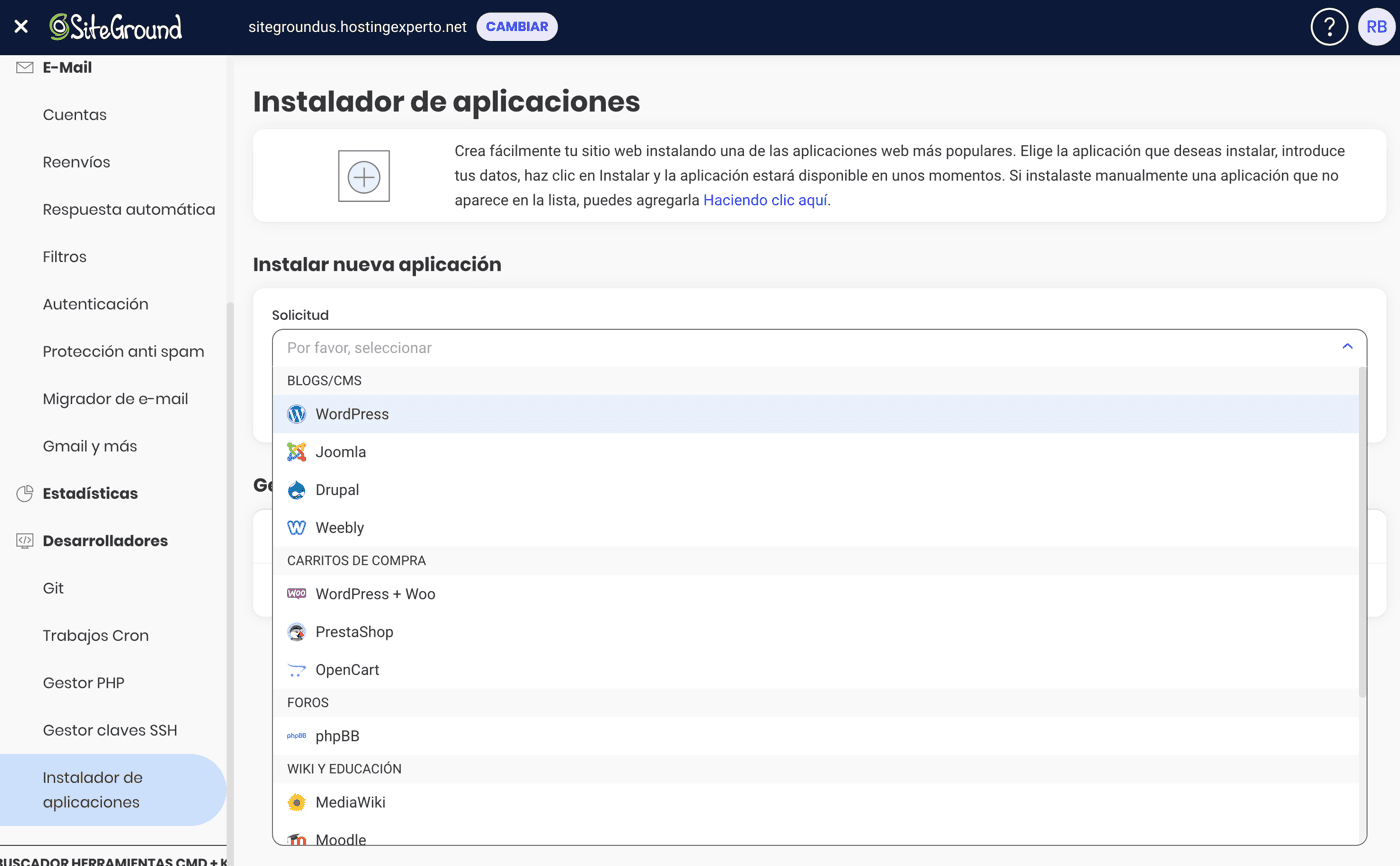Click the OpenCart cart icon
This screenshot has height=866, width=1400.
296,670
